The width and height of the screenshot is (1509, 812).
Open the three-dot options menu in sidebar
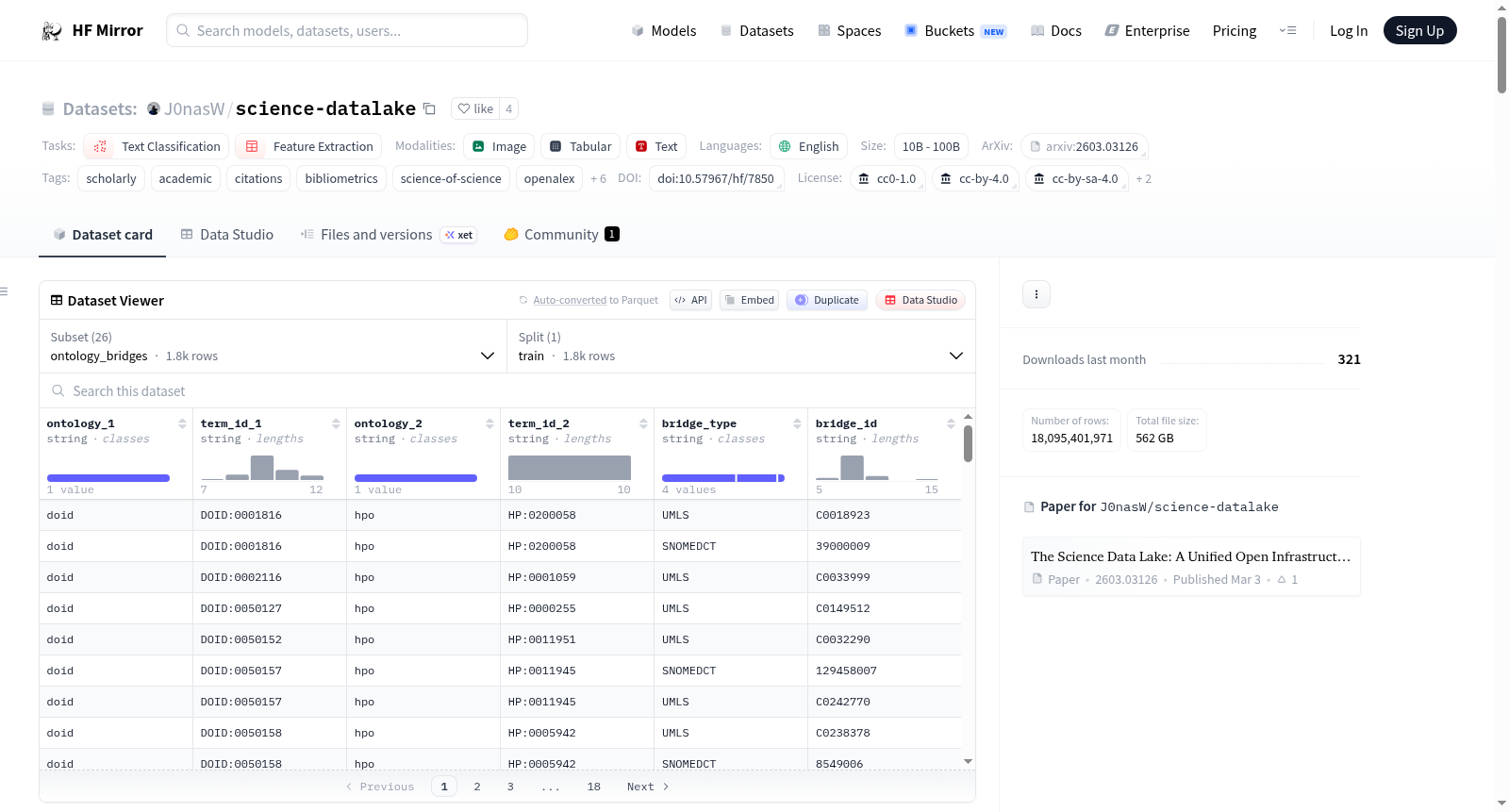[x=1036, y=294]
